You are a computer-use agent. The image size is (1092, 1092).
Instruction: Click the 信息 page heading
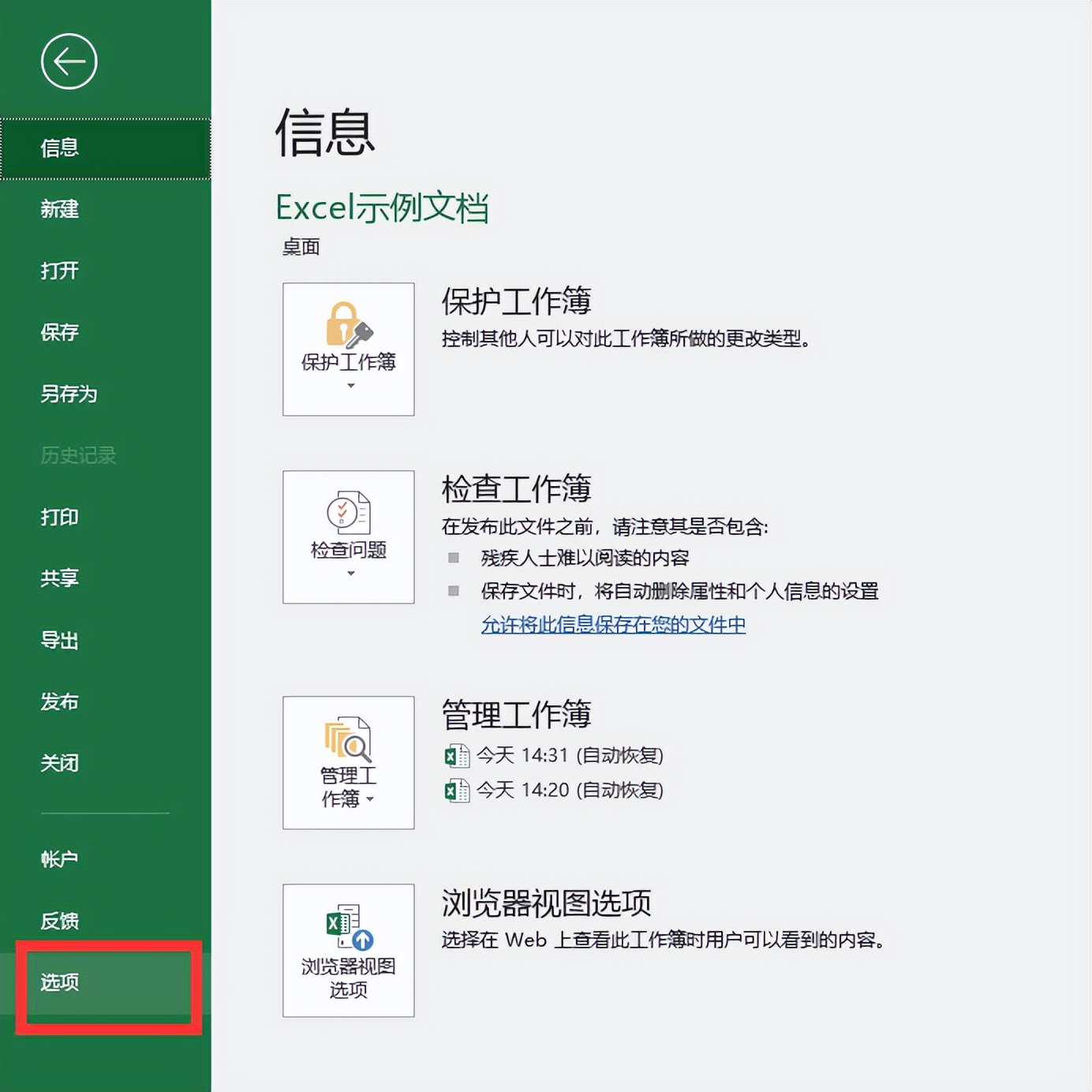[325, 133]
